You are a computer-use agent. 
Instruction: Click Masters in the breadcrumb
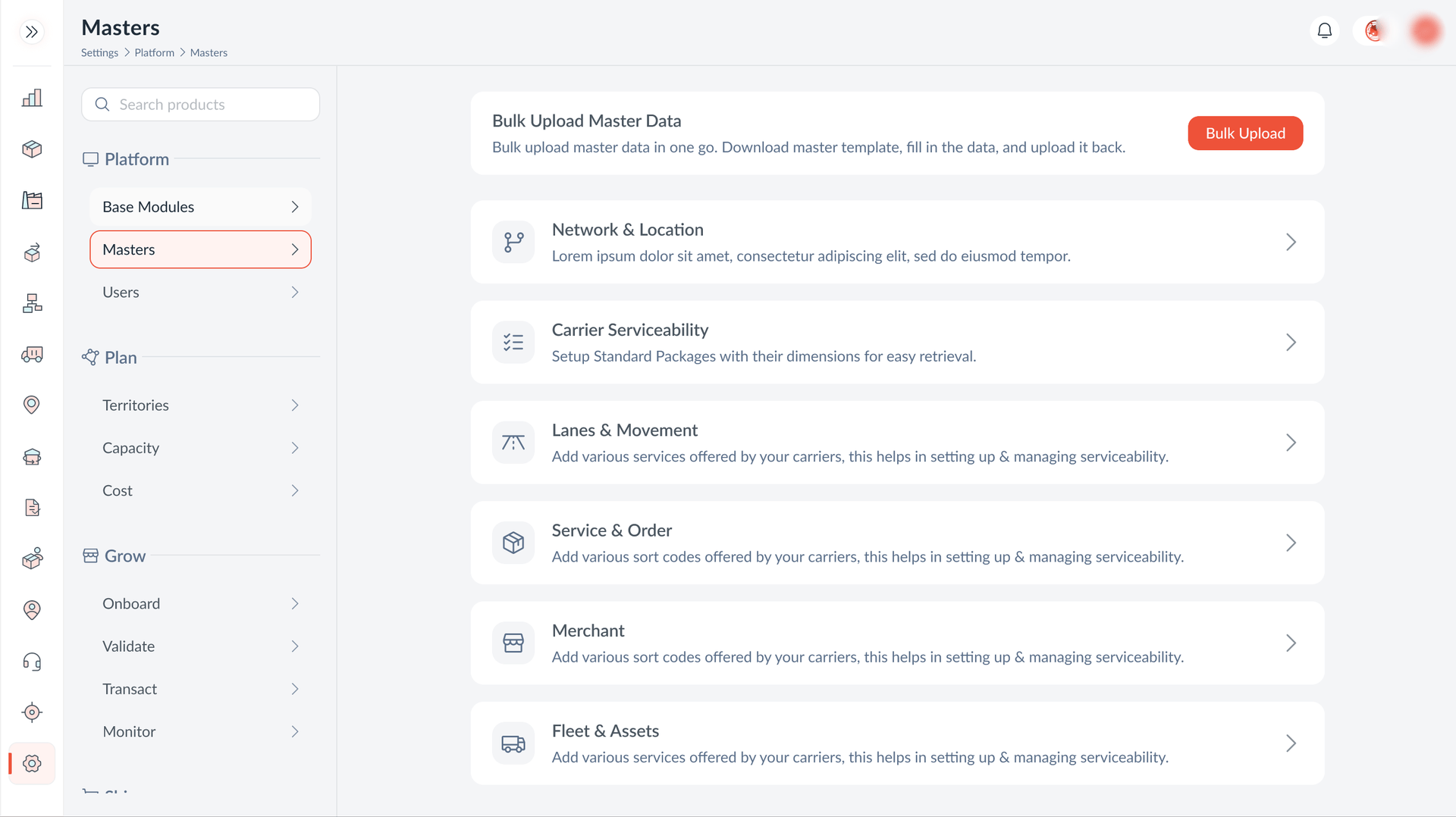click(209, 53)
